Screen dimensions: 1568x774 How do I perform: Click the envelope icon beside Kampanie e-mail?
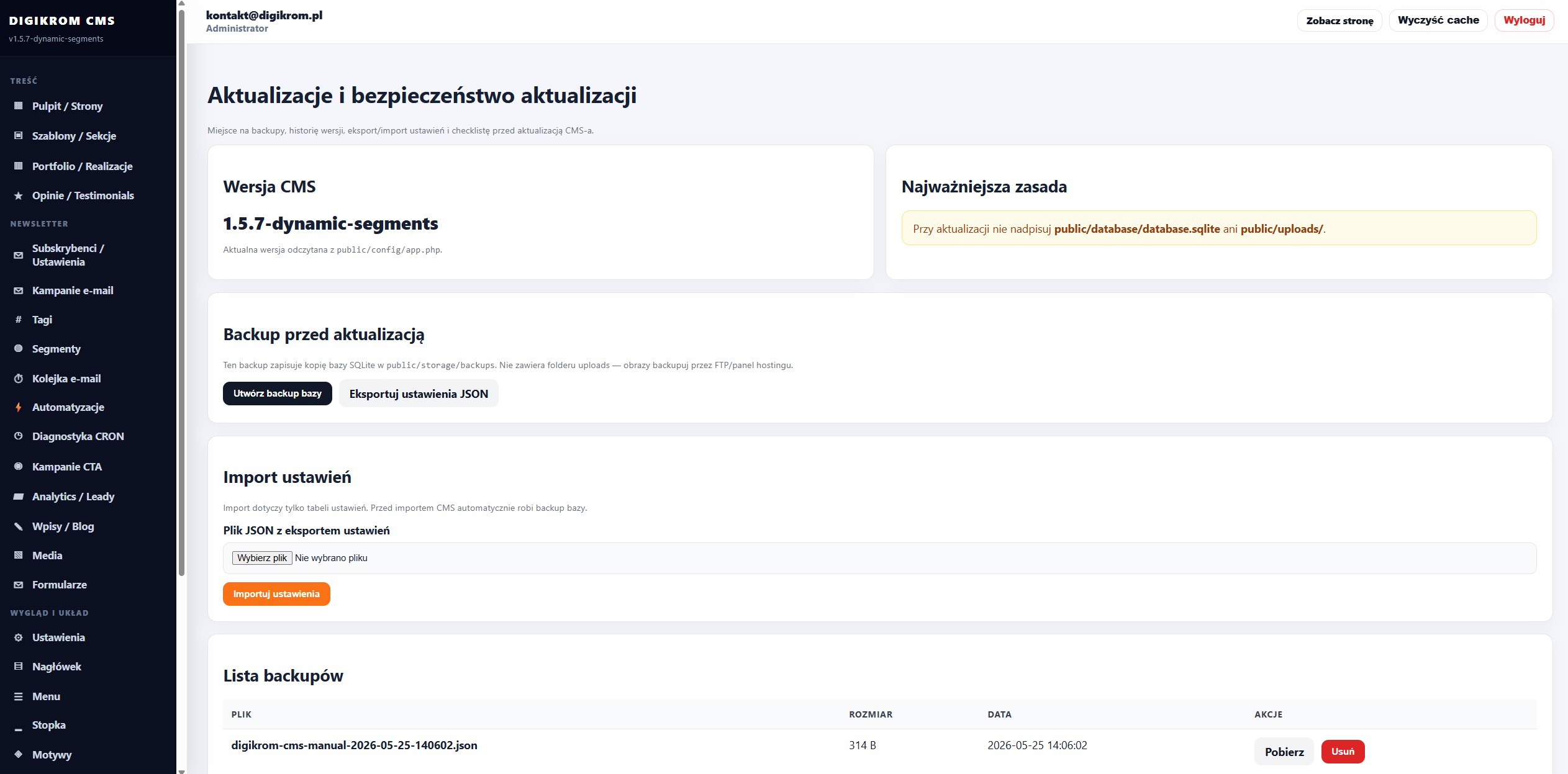click(19, 290)
